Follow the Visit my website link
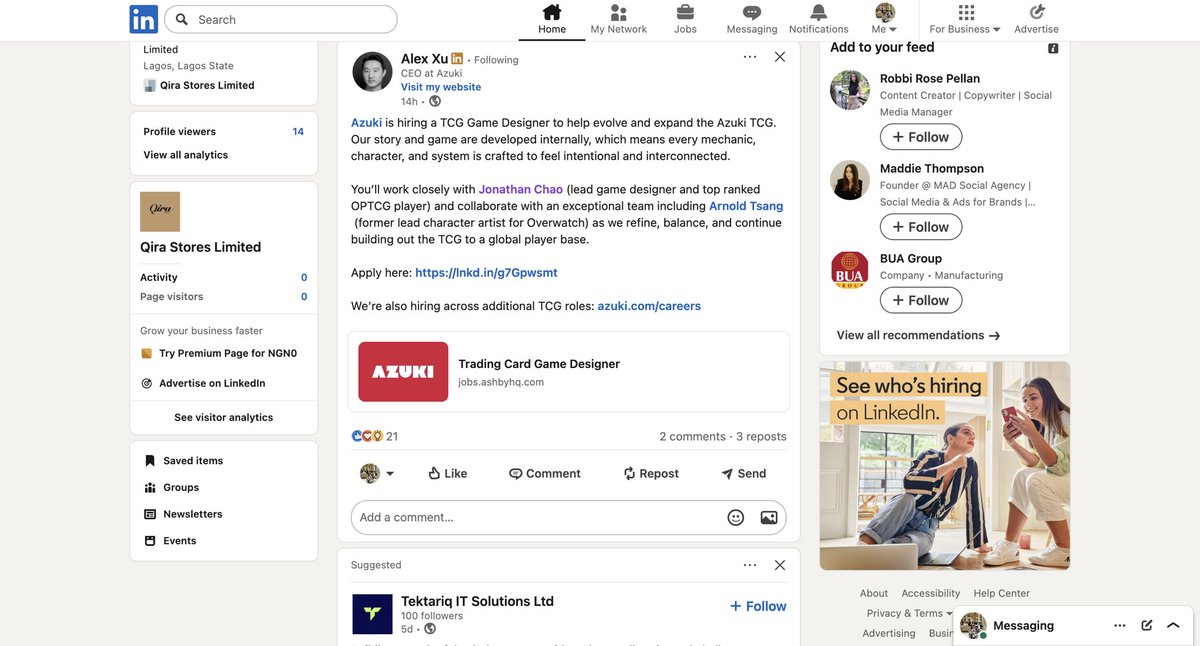 441,87
